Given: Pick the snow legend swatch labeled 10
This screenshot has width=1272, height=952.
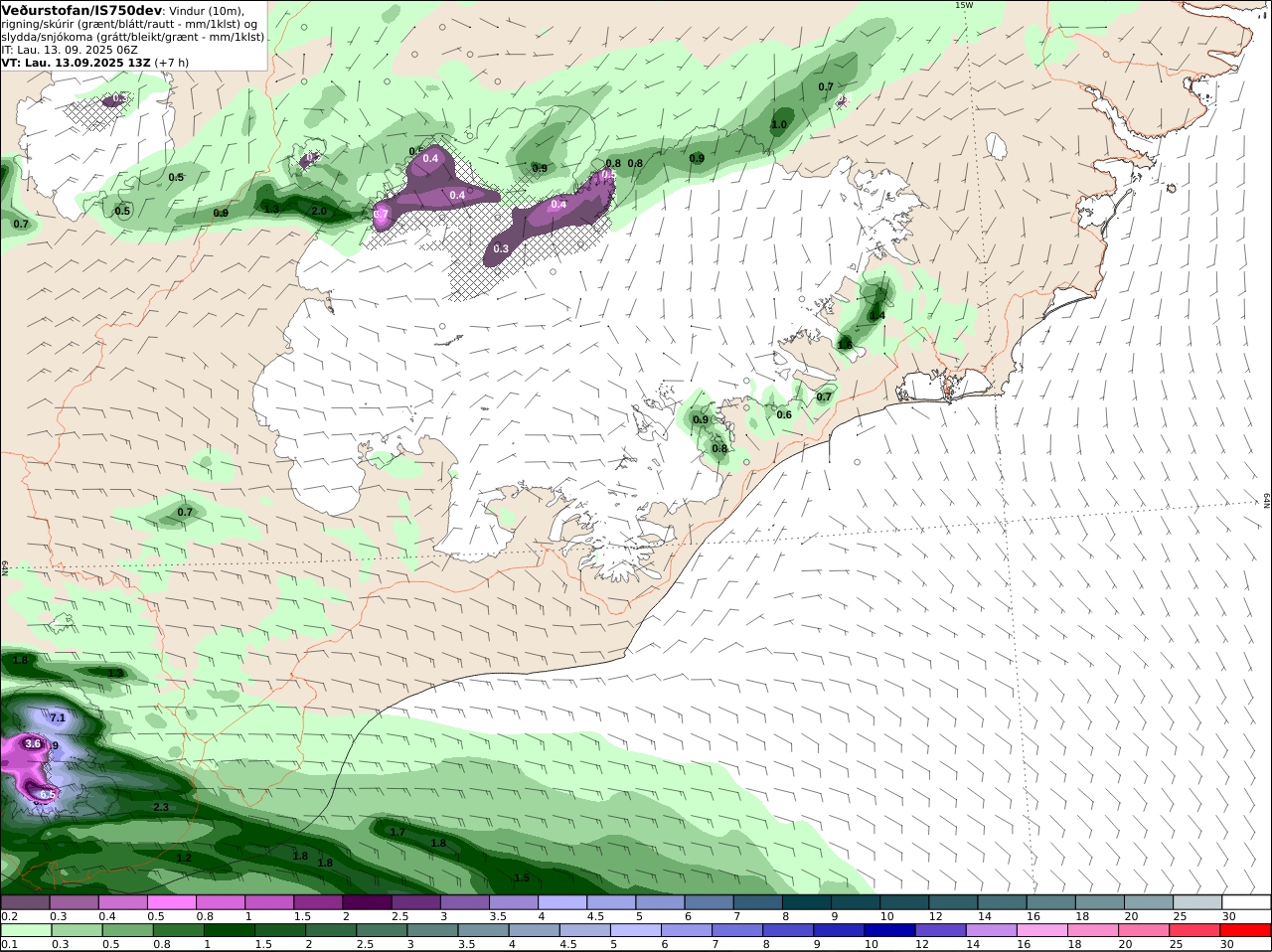Looking at the screenshot, I should (905, 902).
